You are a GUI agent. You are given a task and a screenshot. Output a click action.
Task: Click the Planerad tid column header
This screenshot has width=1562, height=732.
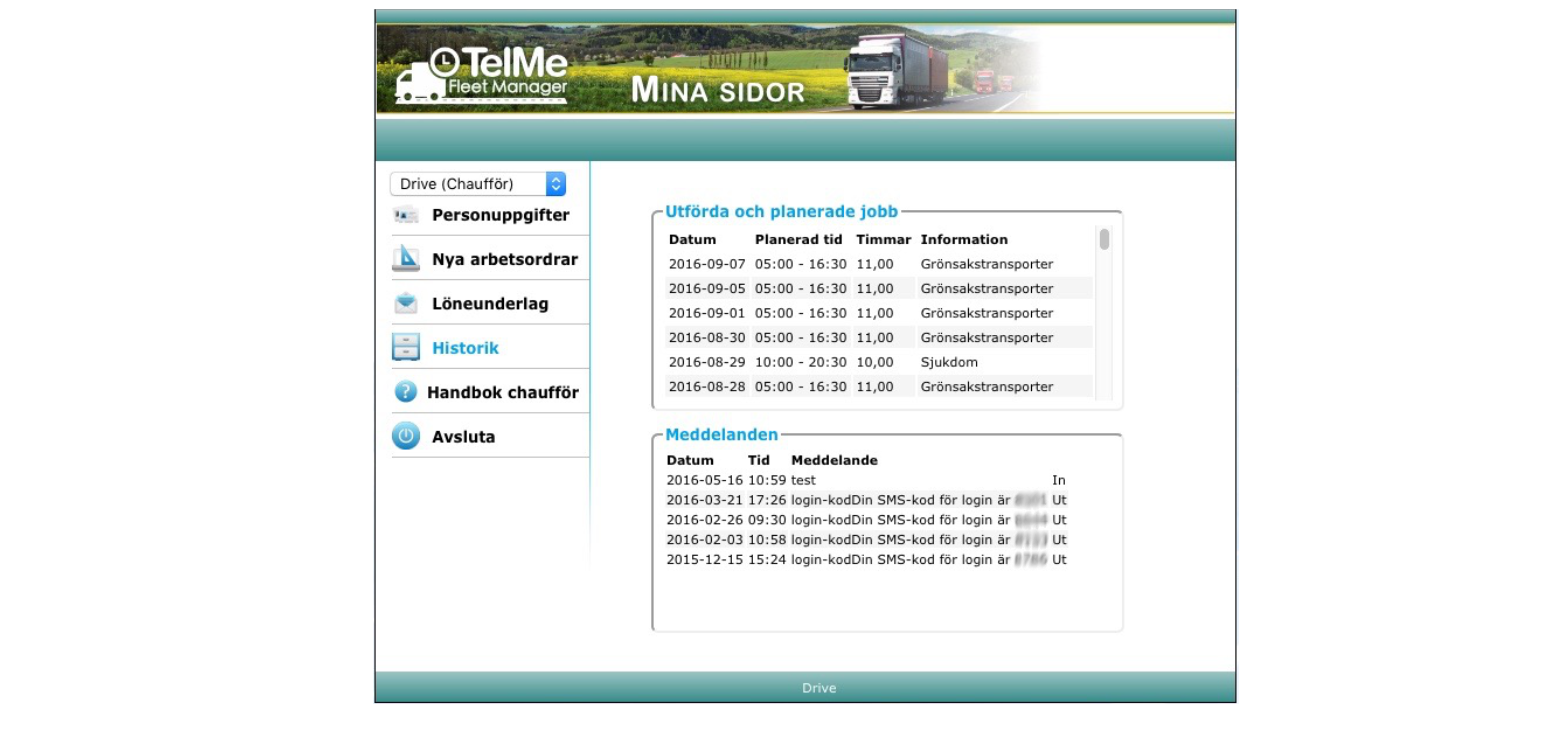[798, 240]
